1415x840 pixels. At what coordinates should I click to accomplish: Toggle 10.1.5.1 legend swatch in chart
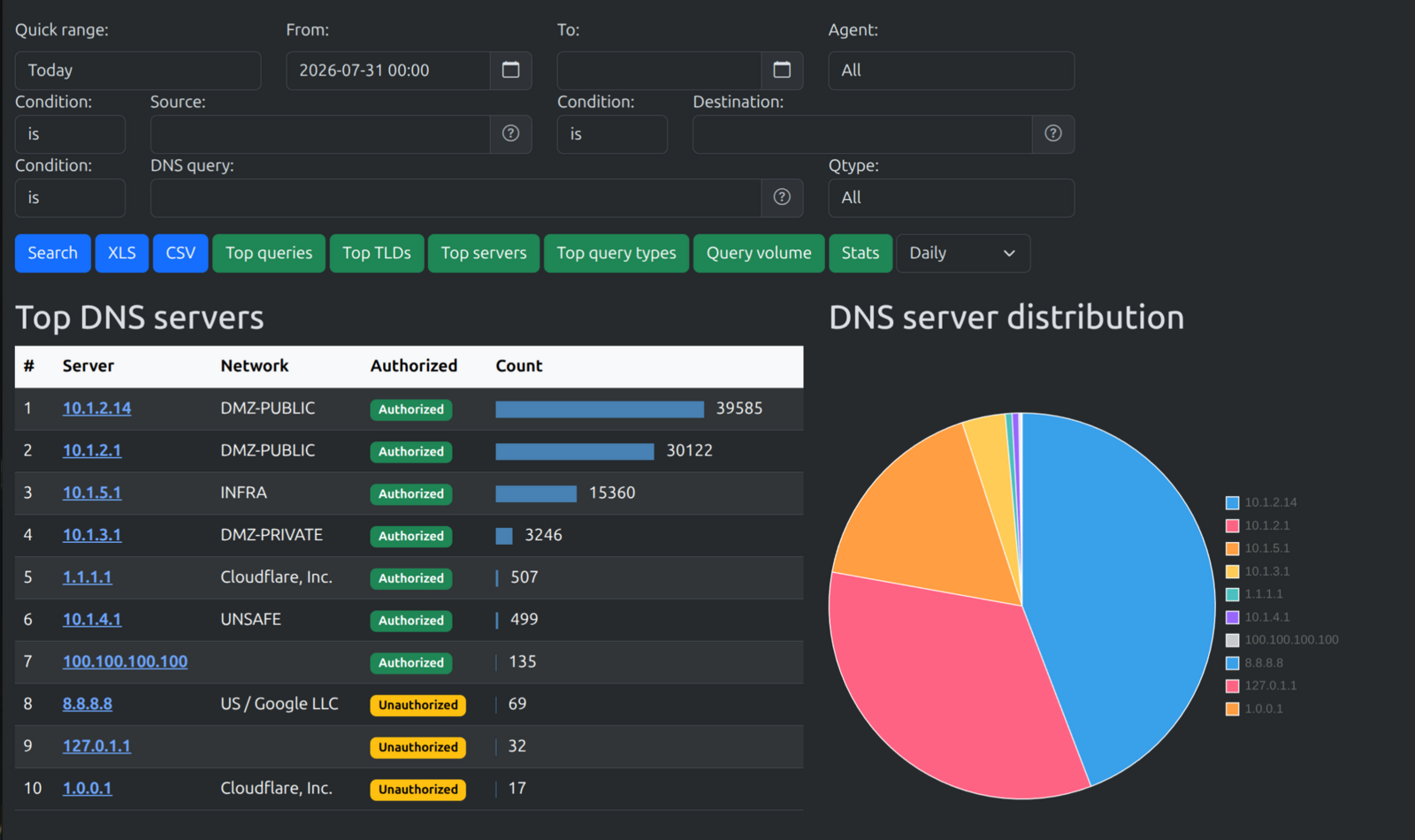[1232, 548]
